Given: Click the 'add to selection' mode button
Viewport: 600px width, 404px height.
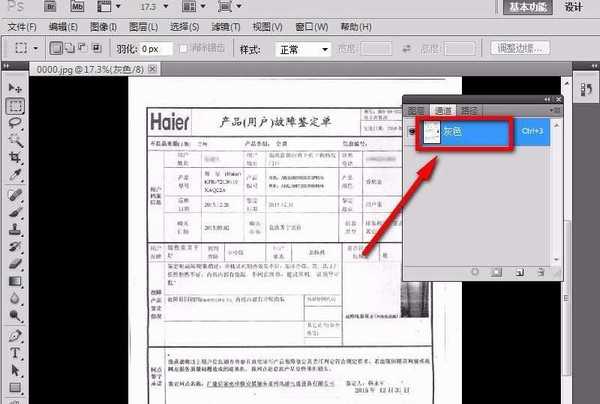Looking at the screenshot, I should point(69,48).
